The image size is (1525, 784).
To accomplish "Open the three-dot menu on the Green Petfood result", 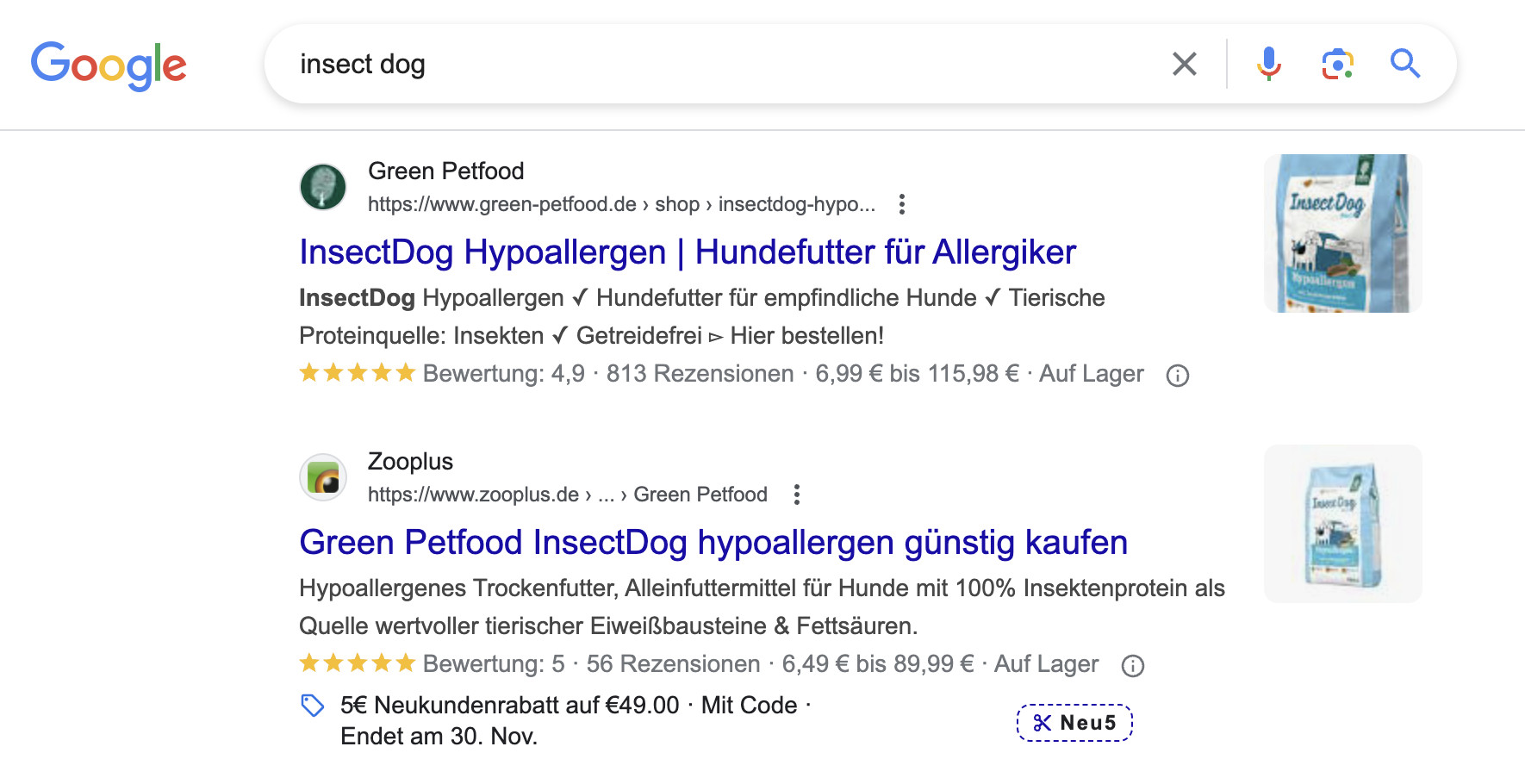I will (x=901, y=204).
